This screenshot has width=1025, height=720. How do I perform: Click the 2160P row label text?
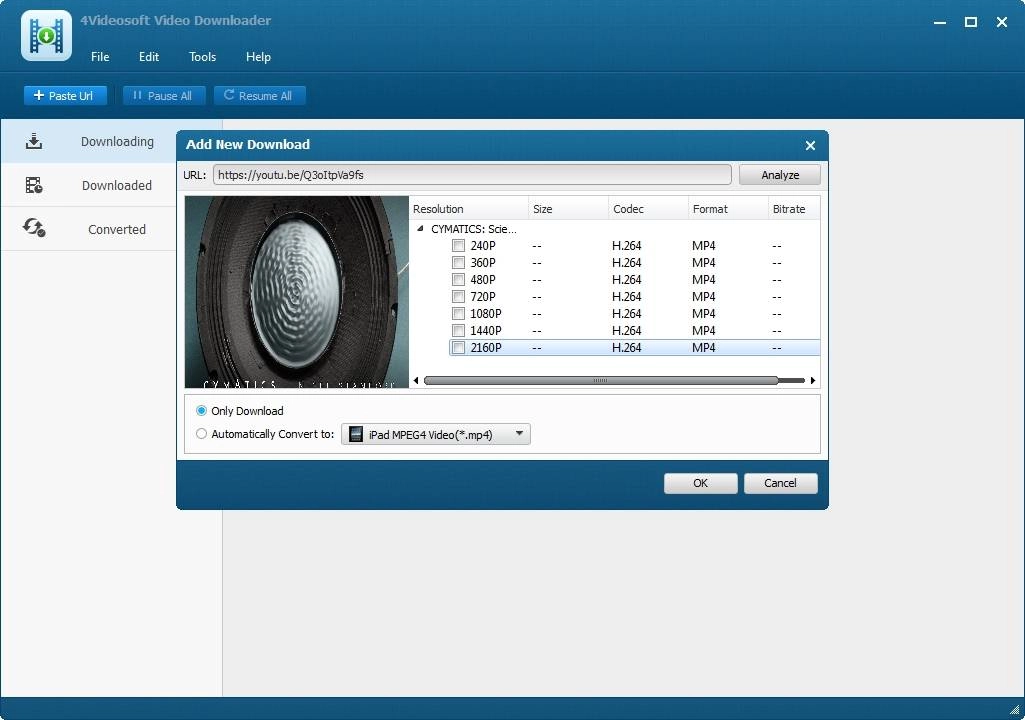tap(486, 348)
